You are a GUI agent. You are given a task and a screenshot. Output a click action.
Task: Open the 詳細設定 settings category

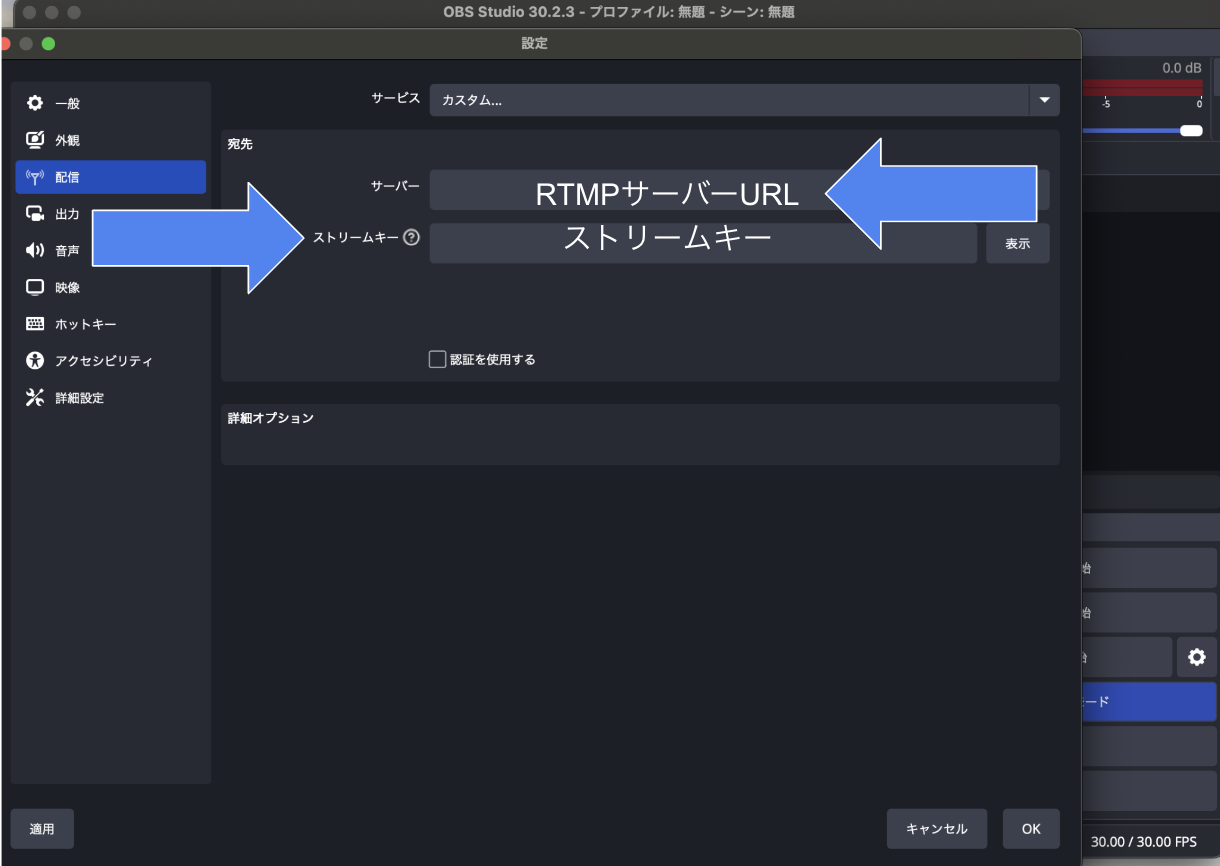(x=110, y=398)
